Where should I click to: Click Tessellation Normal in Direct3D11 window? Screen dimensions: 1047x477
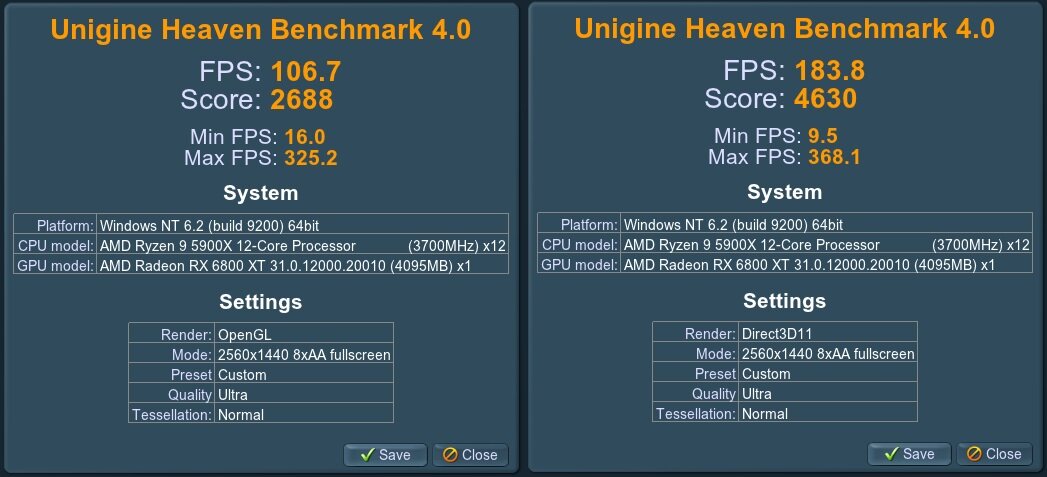tap(828, 414)
